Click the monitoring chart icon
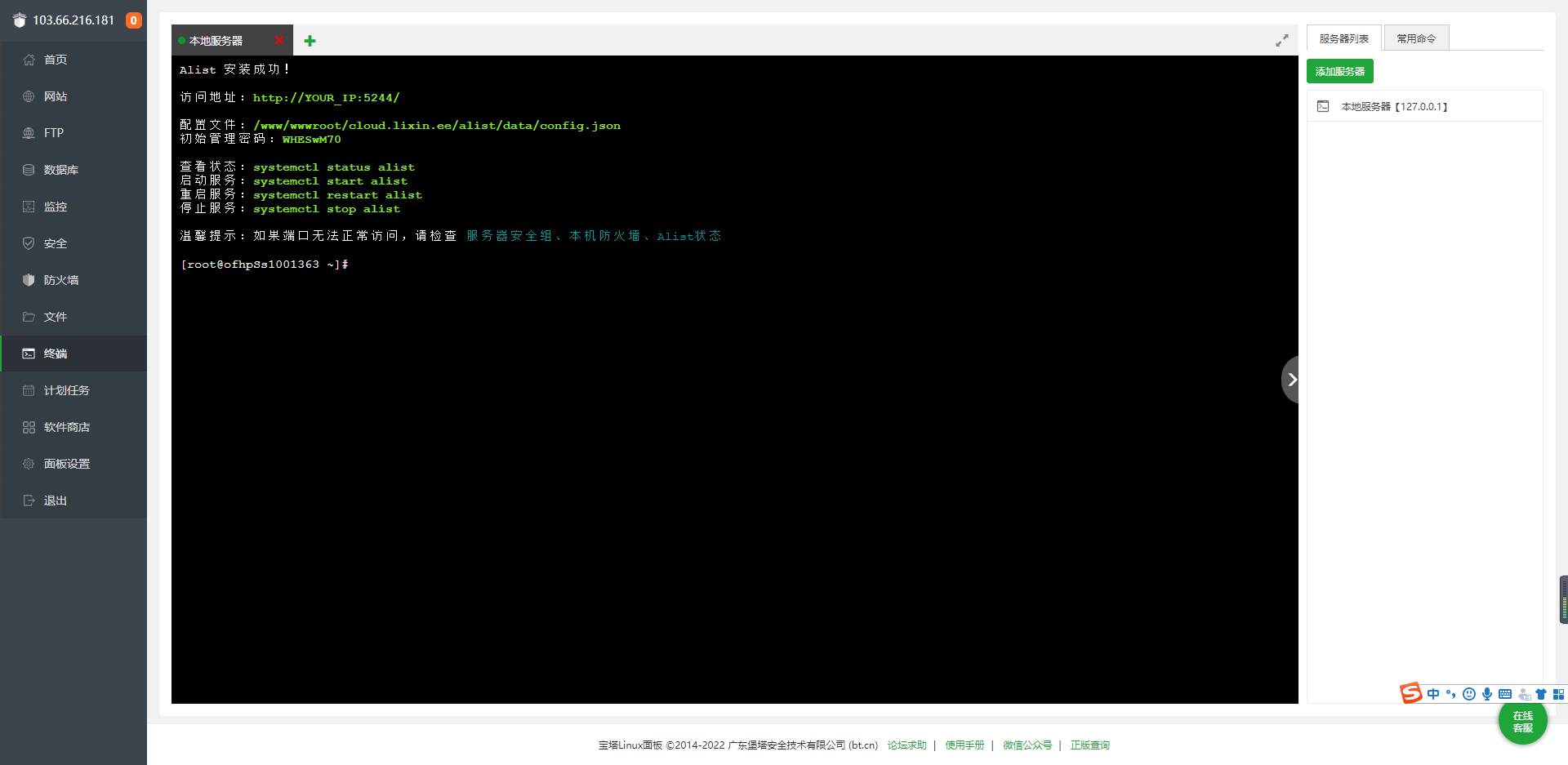 coord(29,207)
